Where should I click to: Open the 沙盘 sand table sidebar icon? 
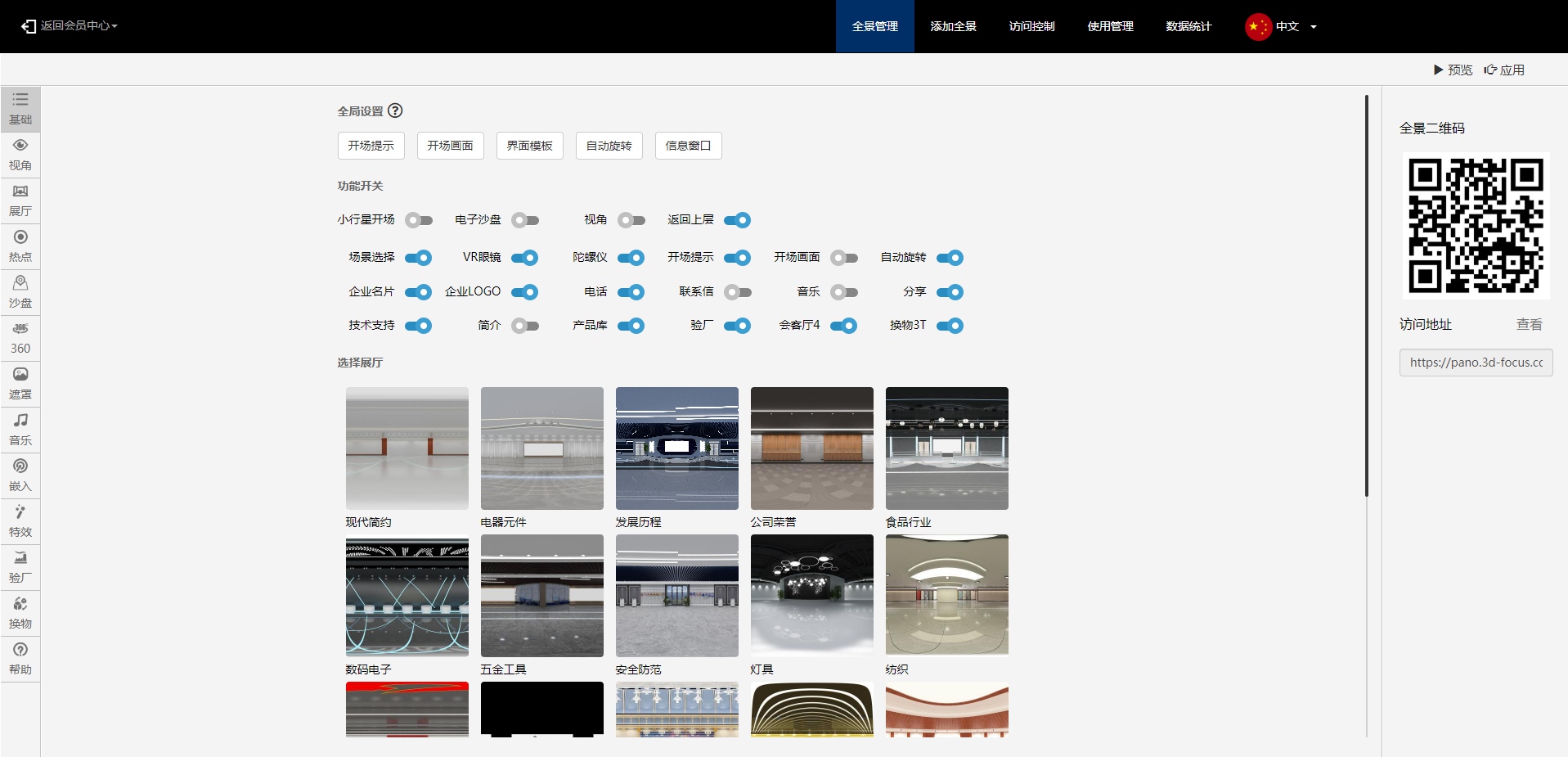20,291
